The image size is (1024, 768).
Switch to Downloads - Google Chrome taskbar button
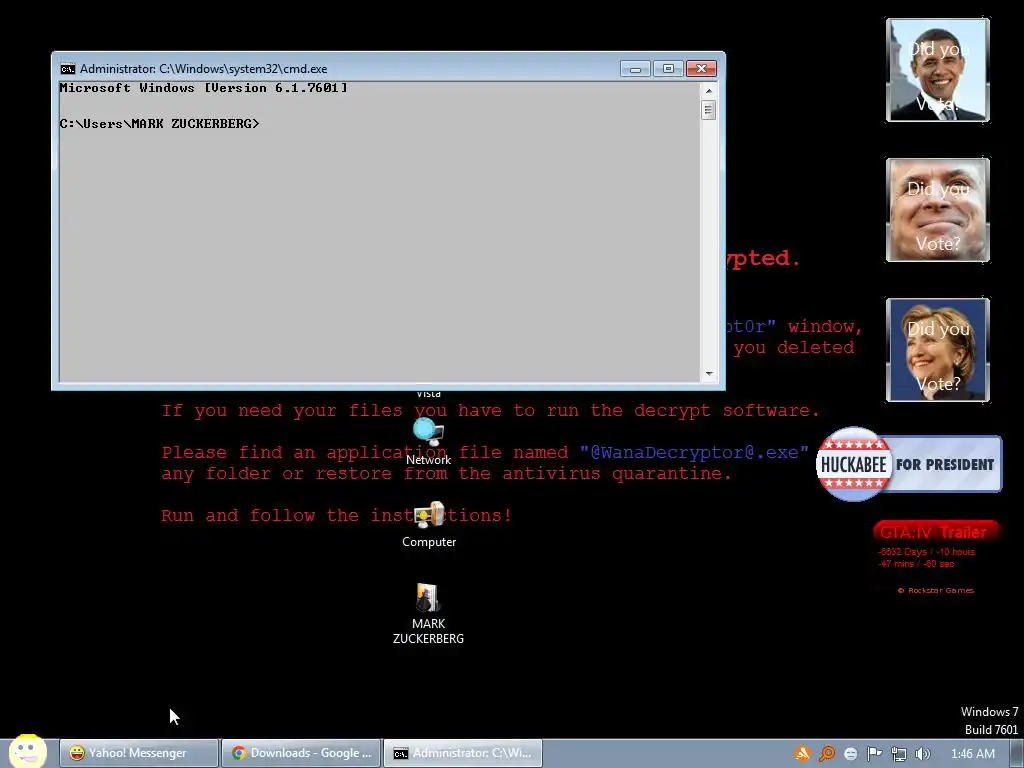point(300,753)
